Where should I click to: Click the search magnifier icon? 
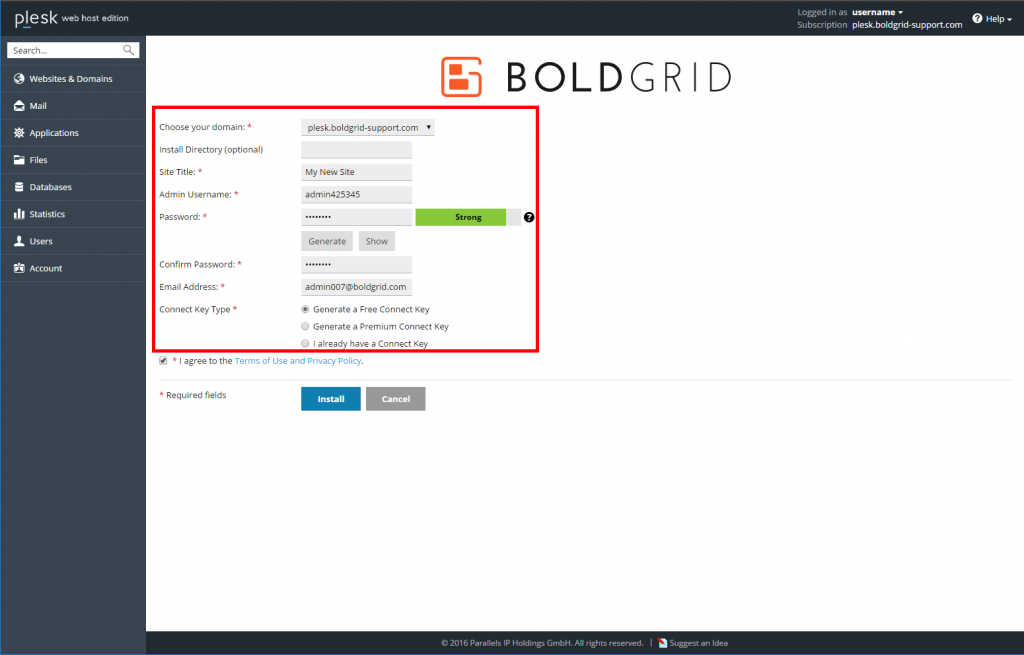tap(129, 50)
